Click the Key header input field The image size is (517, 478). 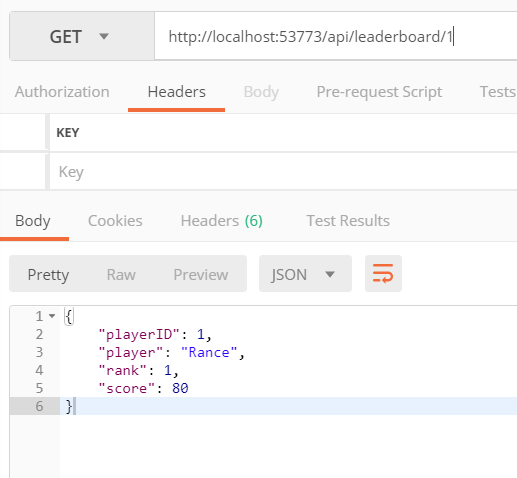click(283, 172)
